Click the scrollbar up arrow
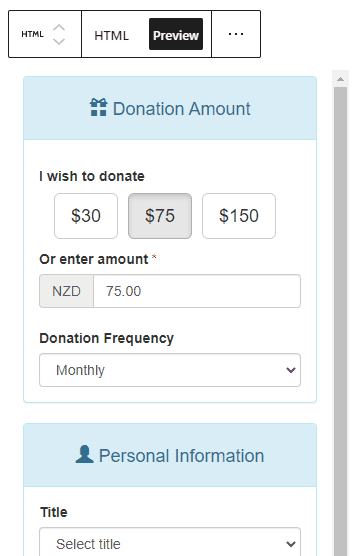This screenshot has height=556, width=361. click(340, 79)
